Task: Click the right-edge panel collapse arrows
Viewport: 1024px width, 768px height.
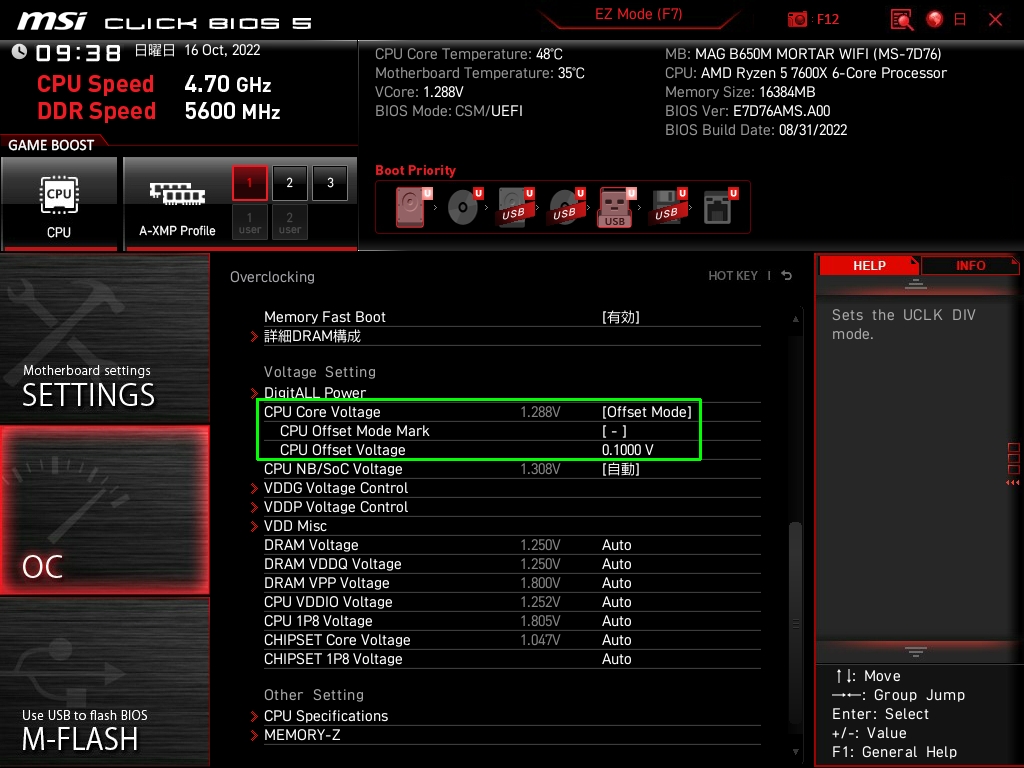Action: pyautogui.click(x=1012, y=483)
